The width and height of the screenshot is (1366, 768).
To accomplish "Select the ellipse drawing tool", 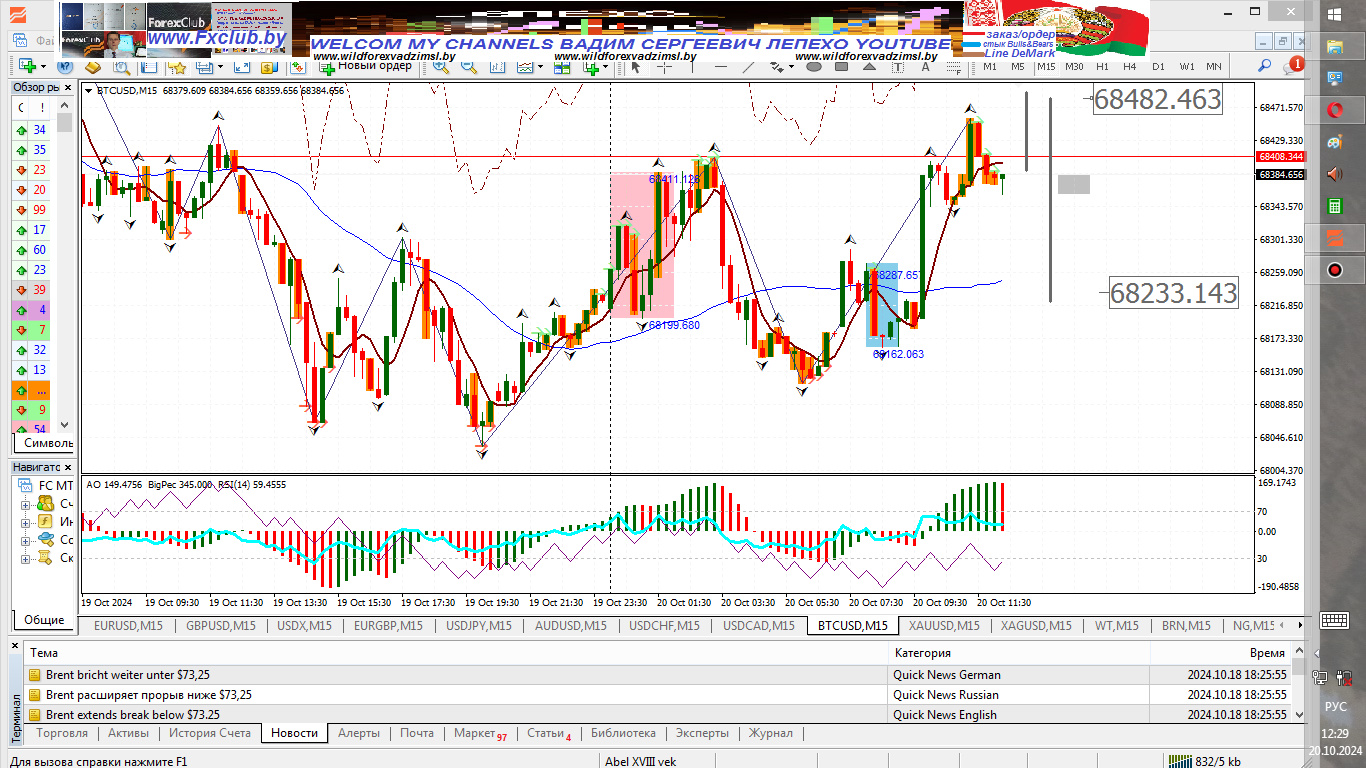I will pos(814,66).
